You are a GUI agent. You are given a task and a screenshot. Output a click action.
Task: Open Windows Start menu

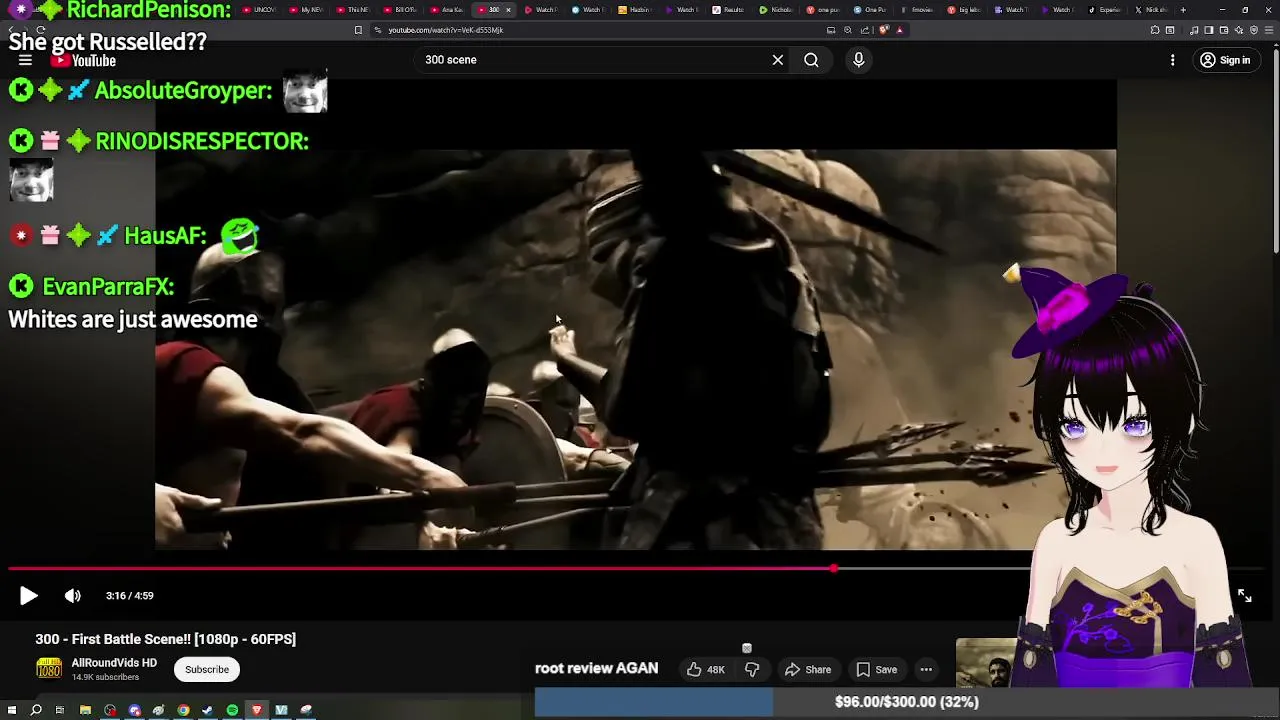(11, 710)
